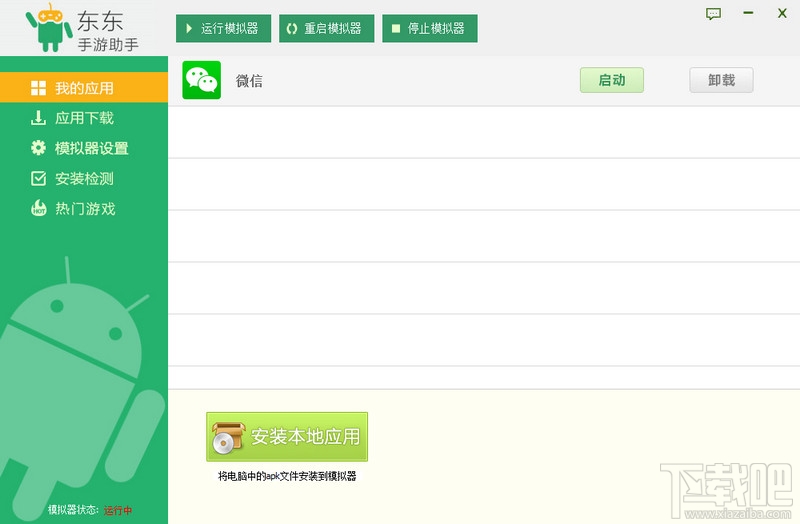Go to 应用下载 section
Viewport: 800px width, 524px height.
[84, 118]
